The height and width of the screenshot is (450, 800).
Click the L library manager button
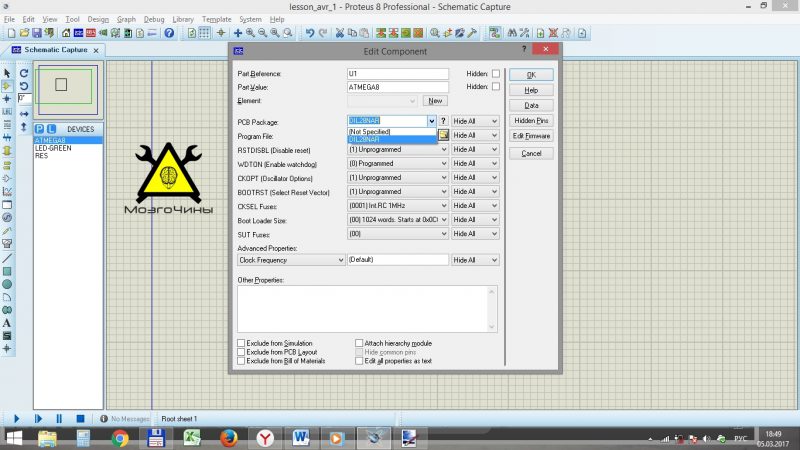point(51,129)
